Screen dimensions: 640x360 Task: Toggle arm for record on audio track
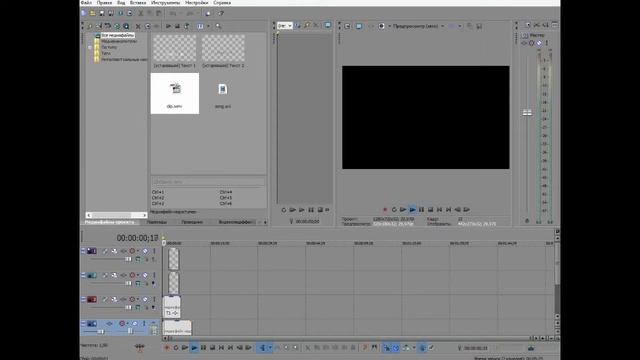pos(122,323)
